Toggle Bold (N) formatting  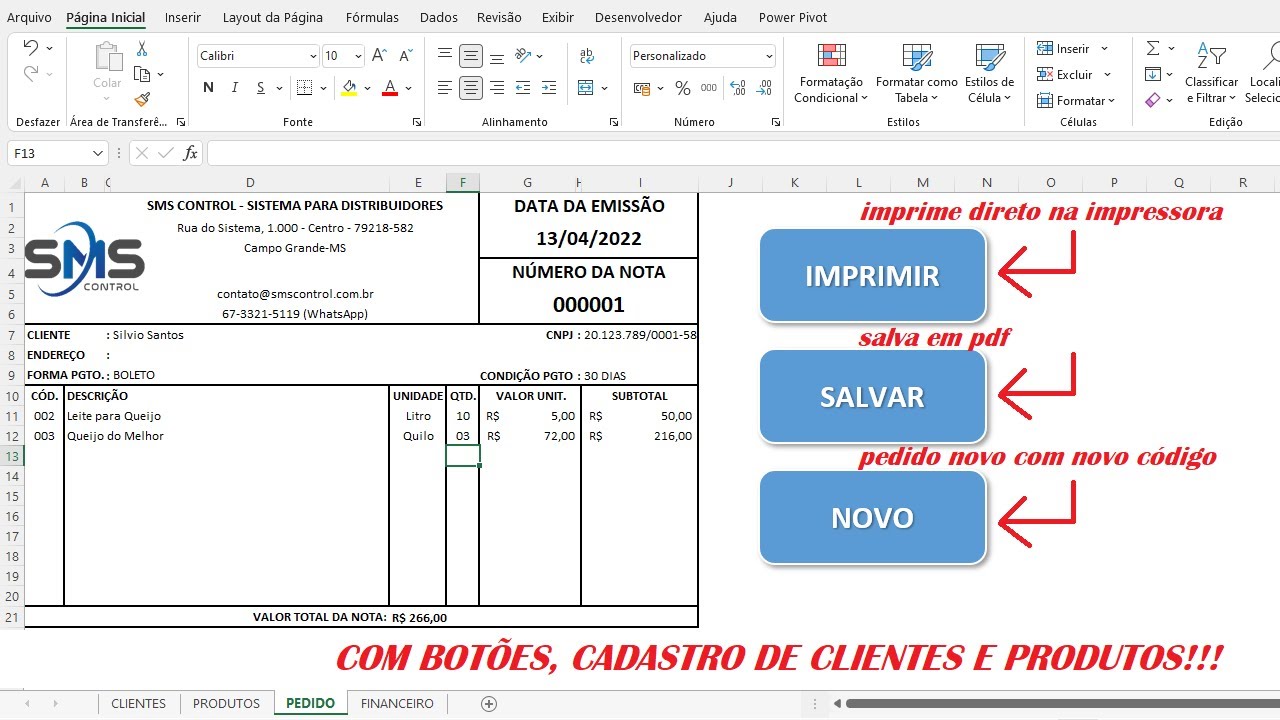208,88
